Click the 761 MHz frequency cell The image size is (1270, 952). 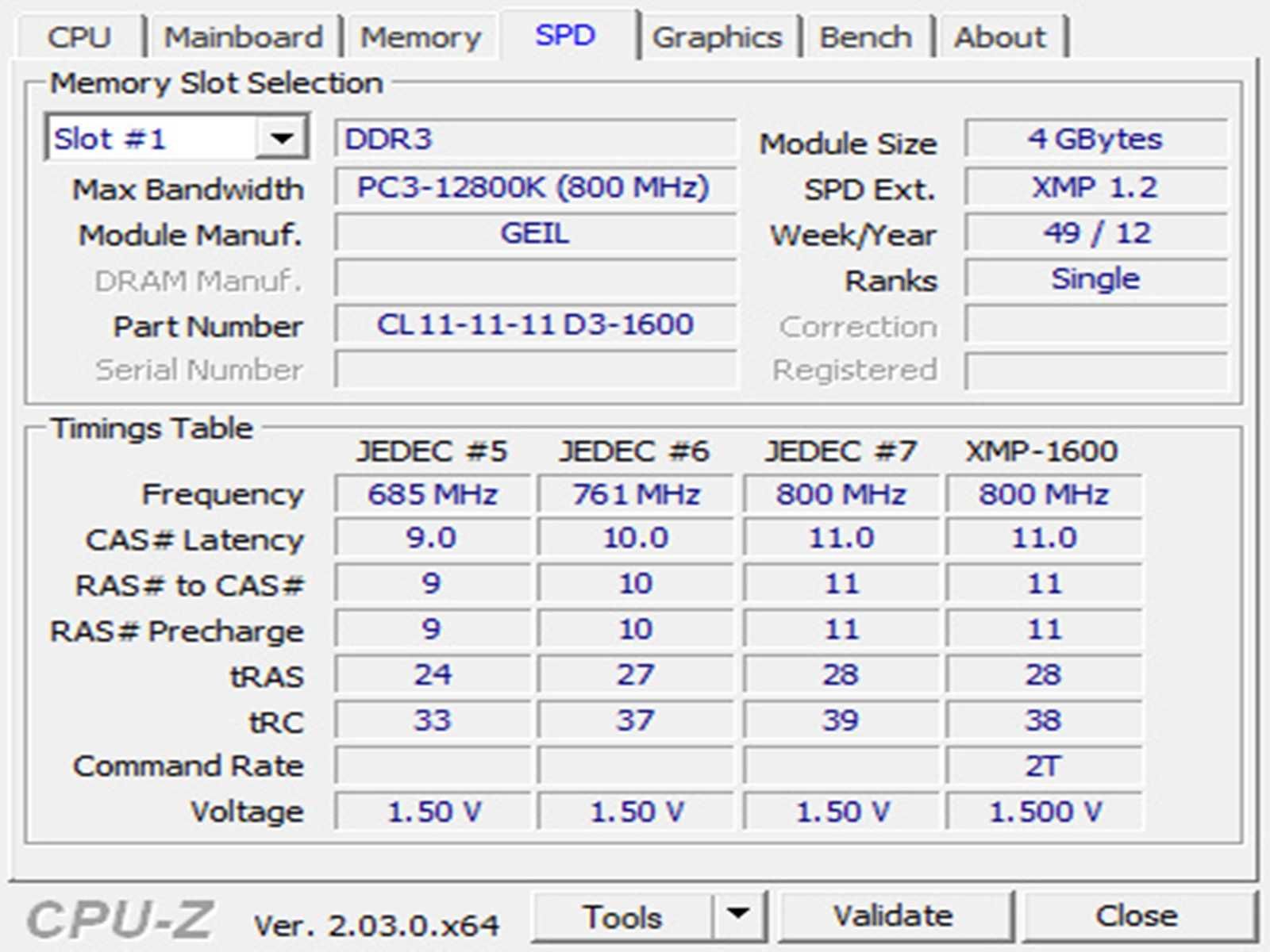coord(636,494)
